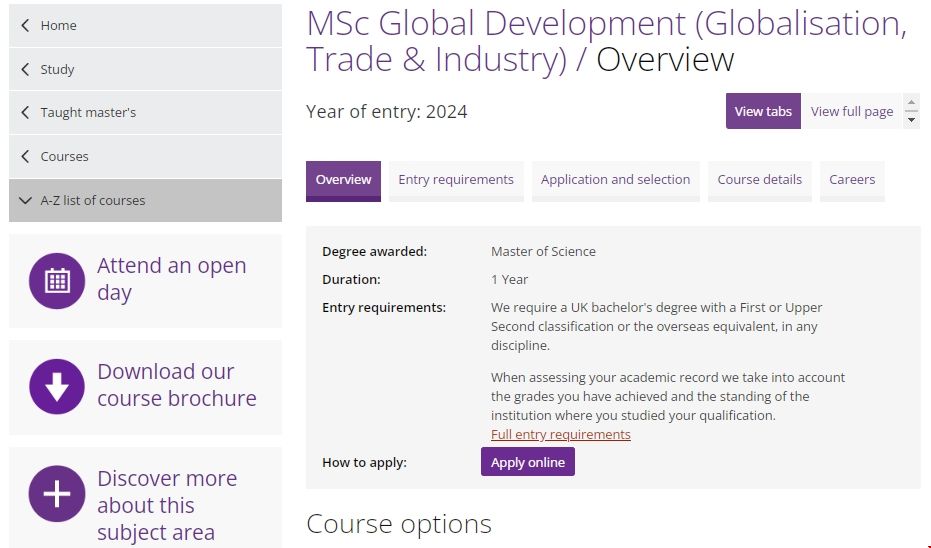Click the back chevron beside Home
This screenshot has width=931, height=548.
25,25
